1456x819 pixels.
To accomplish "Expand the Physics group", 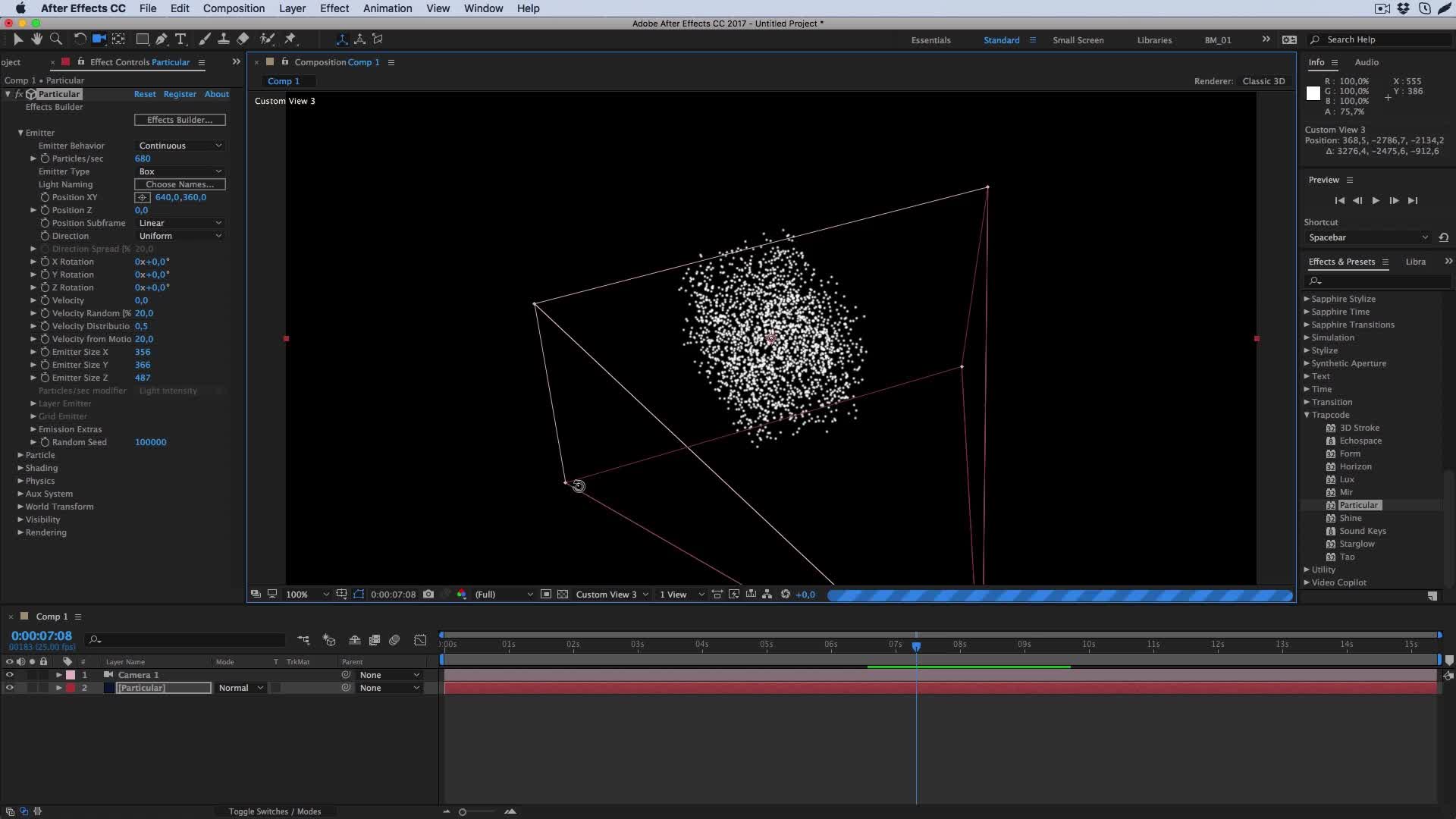I will click(20, 481).
